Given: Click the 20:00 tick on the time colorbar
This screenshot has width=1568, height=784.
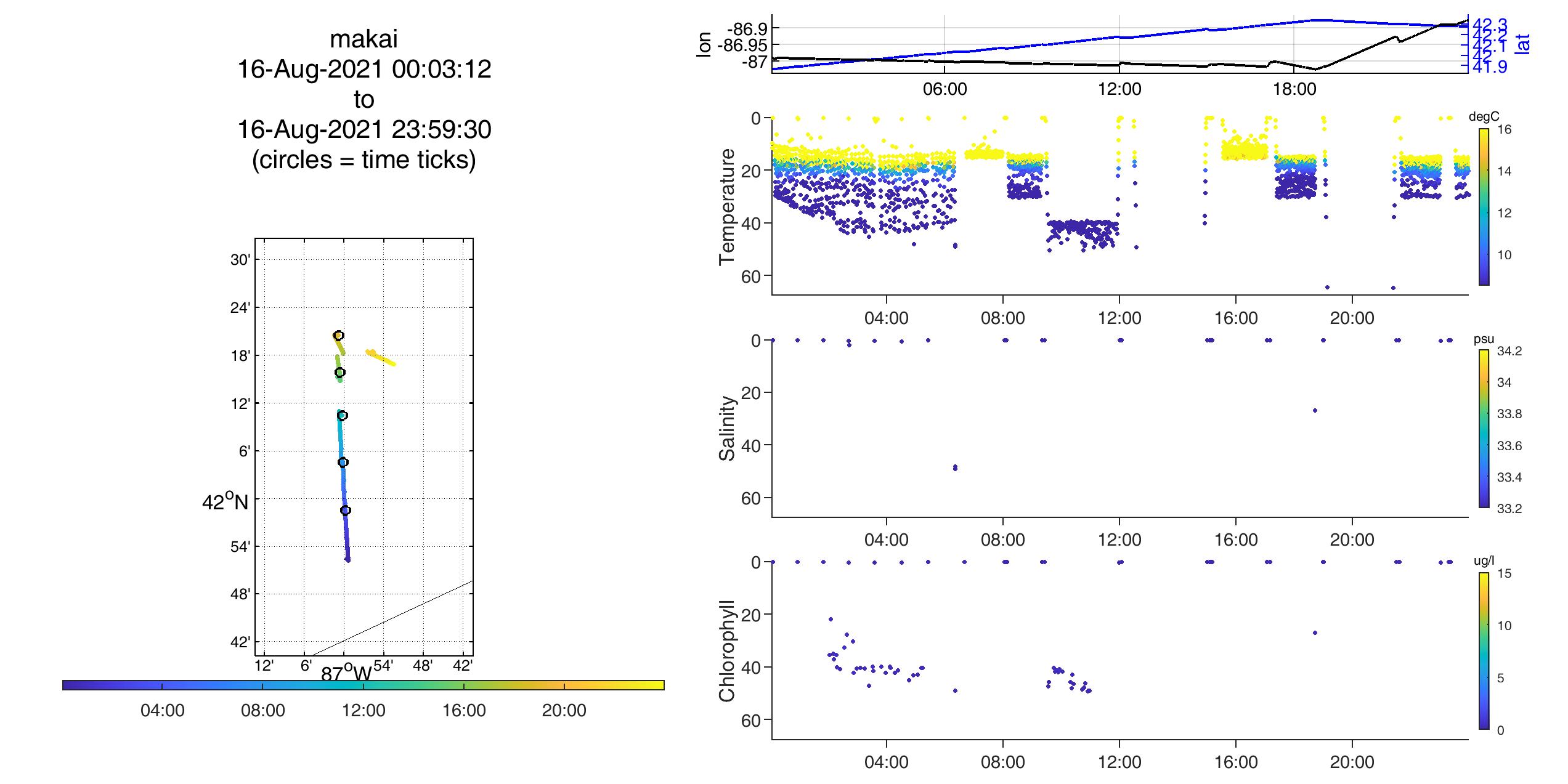Looking at the screenshot, I should pyautogui.click(x=564, y=710).
